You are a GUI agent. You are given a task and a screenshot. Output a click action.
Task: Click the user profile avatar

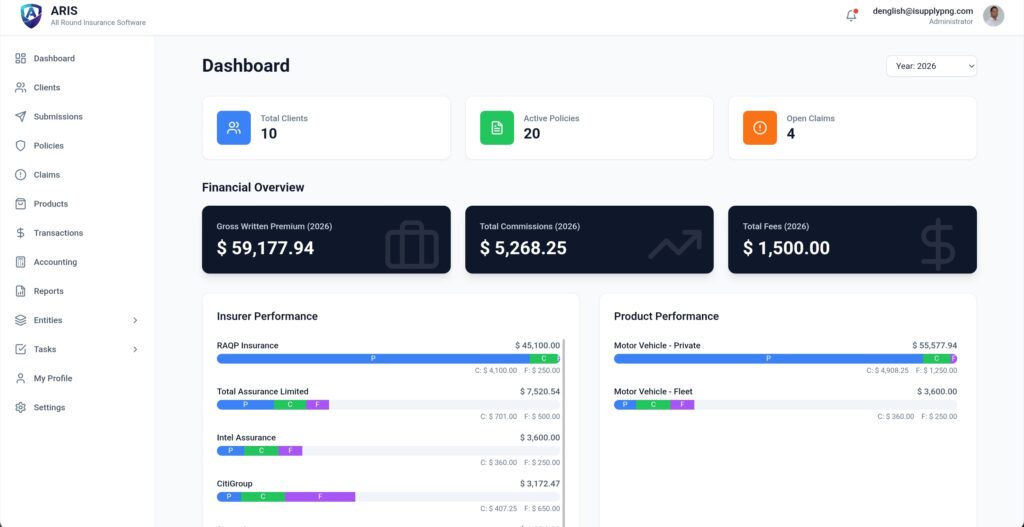click(x=993, y=16)
